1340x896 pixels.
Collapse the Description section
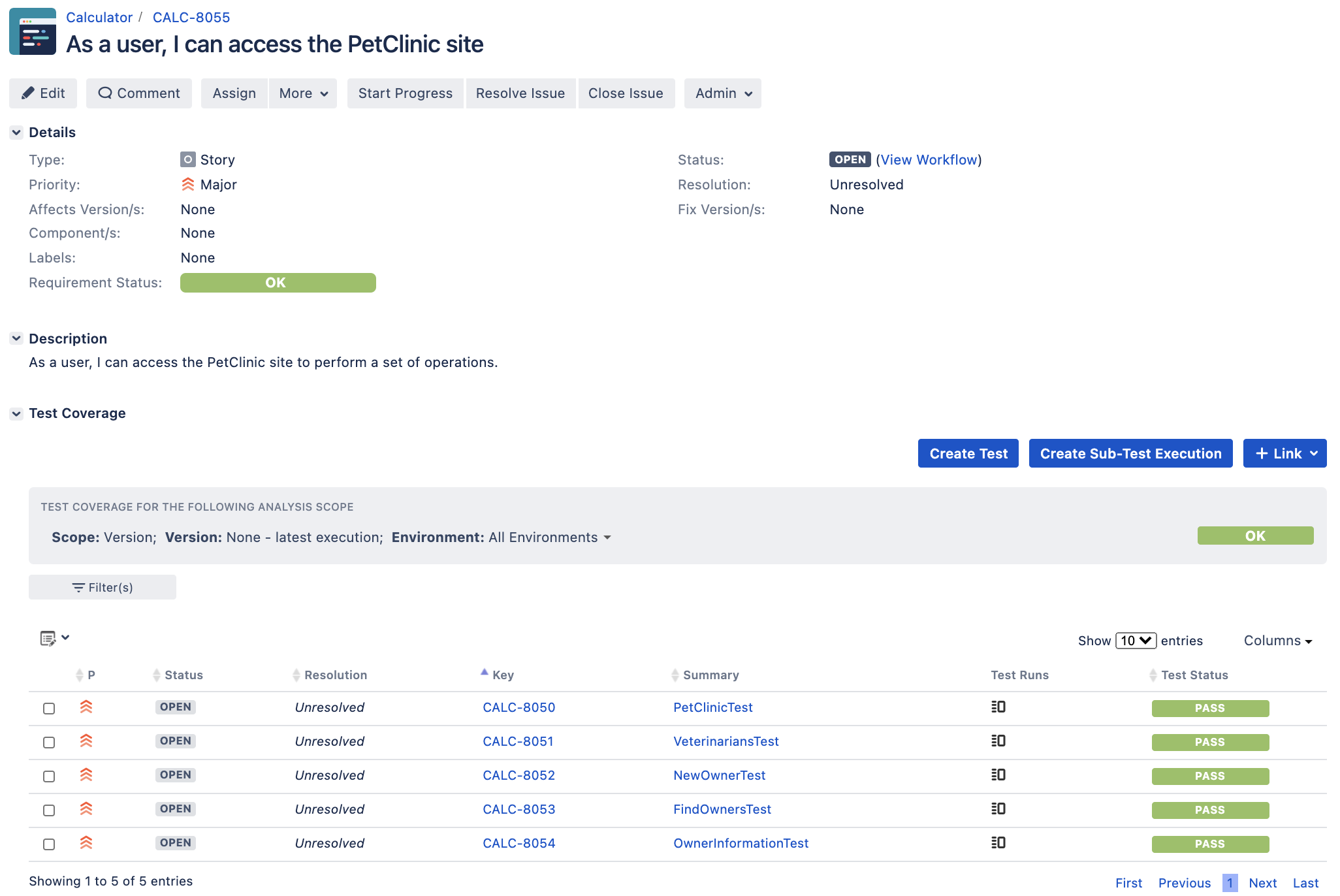pyautogui.click(x=16, y=338)
